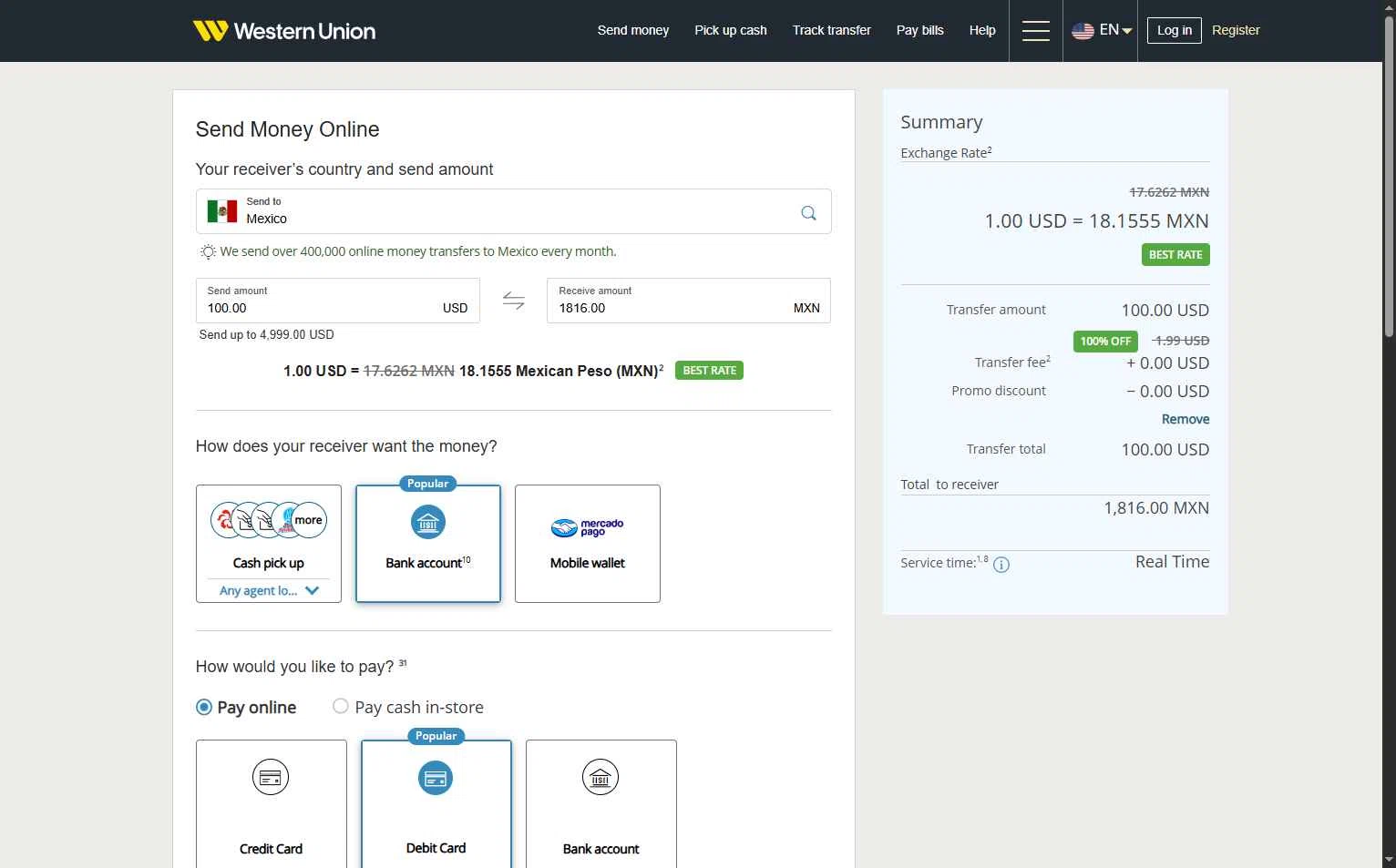Screen dimensions: 1396x868
Task: Click the '1.00 USD = 18.1555 MXN' summary rate
Action: pos(1097,221)
